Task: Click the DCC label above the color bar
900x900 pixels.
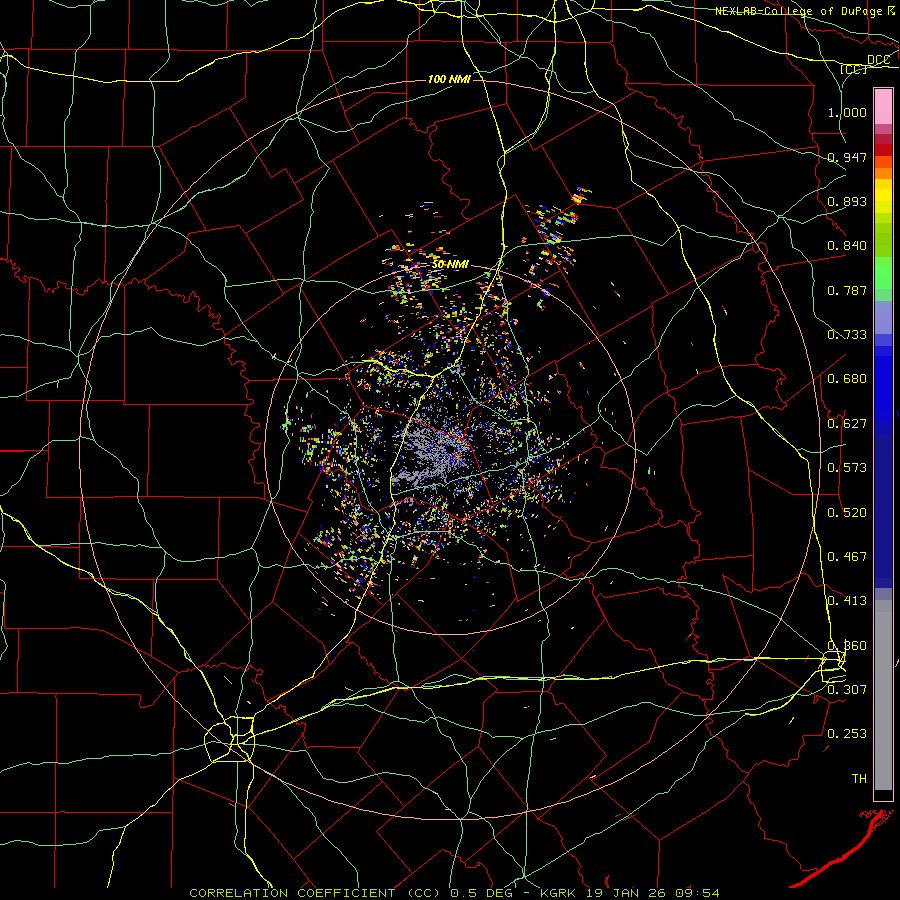Action: (878, 60)
